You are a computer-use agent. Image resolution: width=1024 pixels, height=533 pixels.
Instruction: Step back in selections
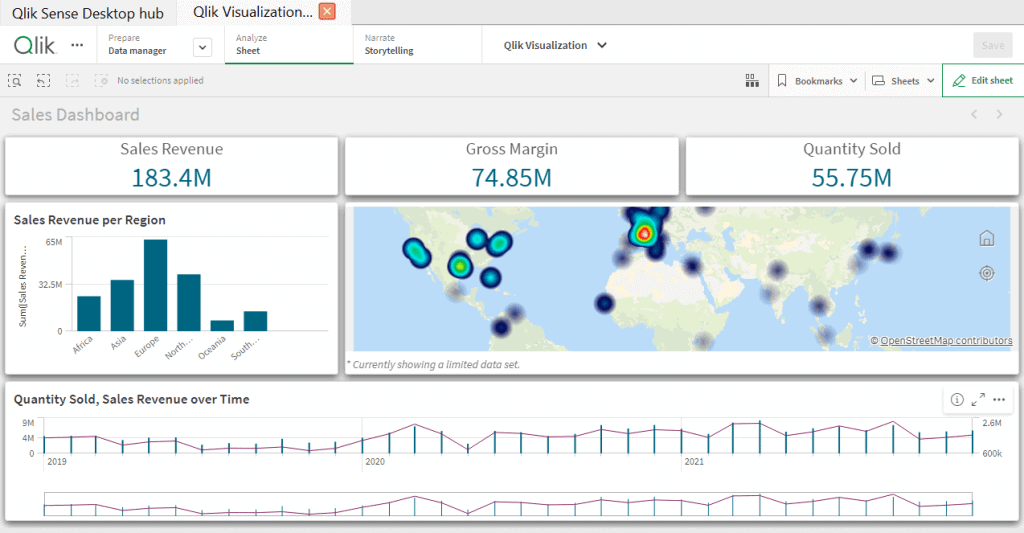pos(43,80)
